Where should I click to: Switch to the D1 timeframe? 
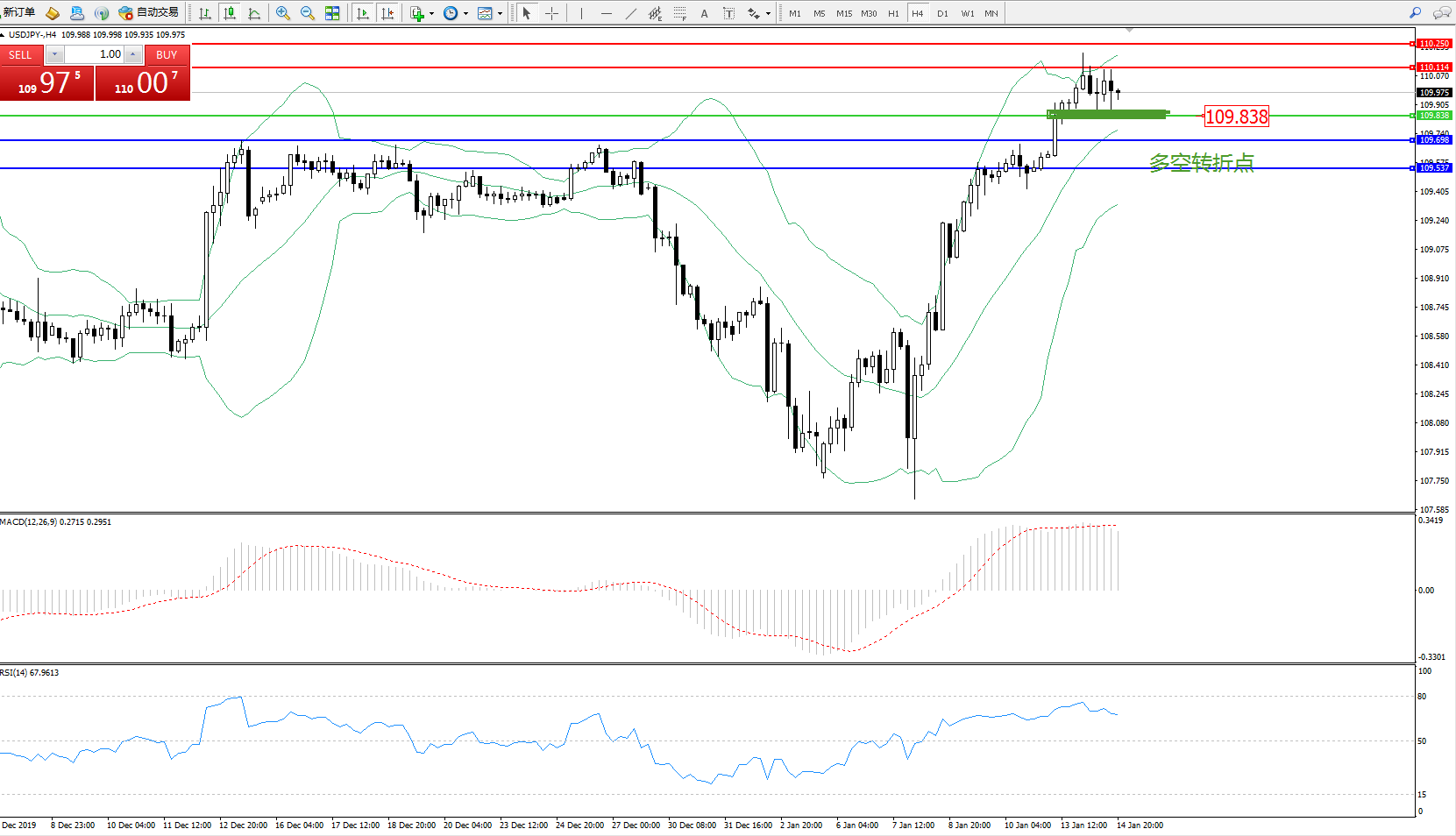(942, 13)
